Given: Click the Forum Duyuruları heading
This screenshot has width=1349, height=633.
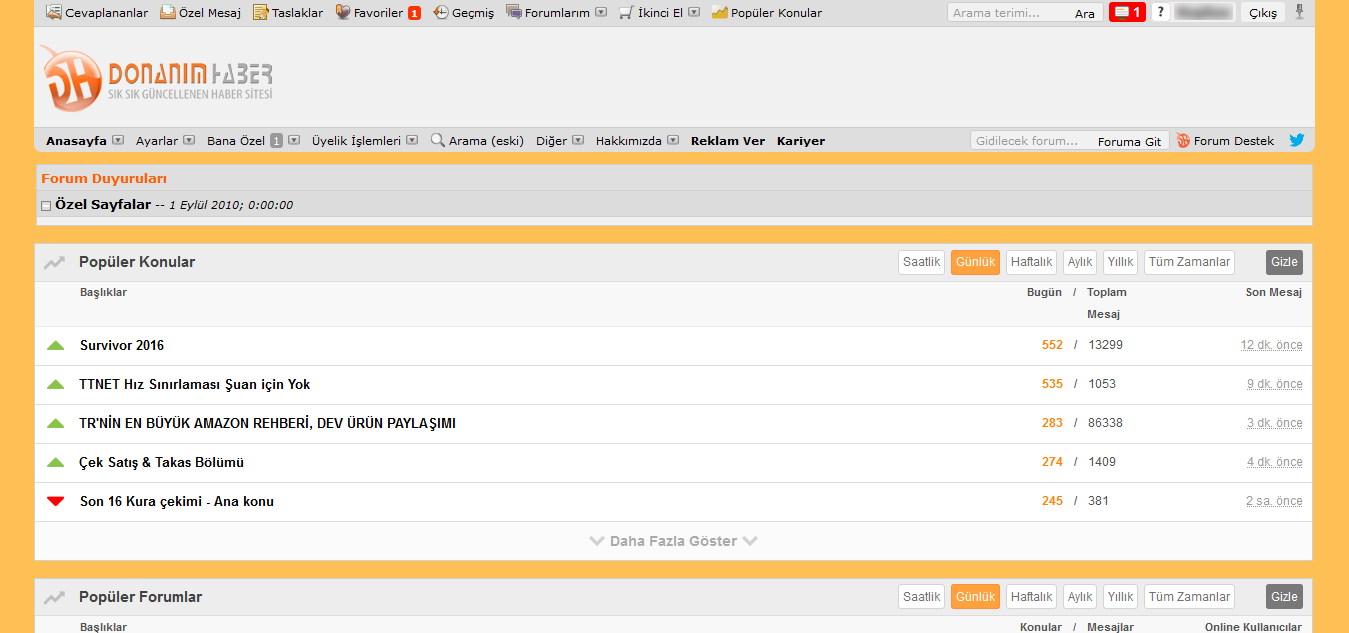Looking at the screenshot, I should tap(104, 179).
